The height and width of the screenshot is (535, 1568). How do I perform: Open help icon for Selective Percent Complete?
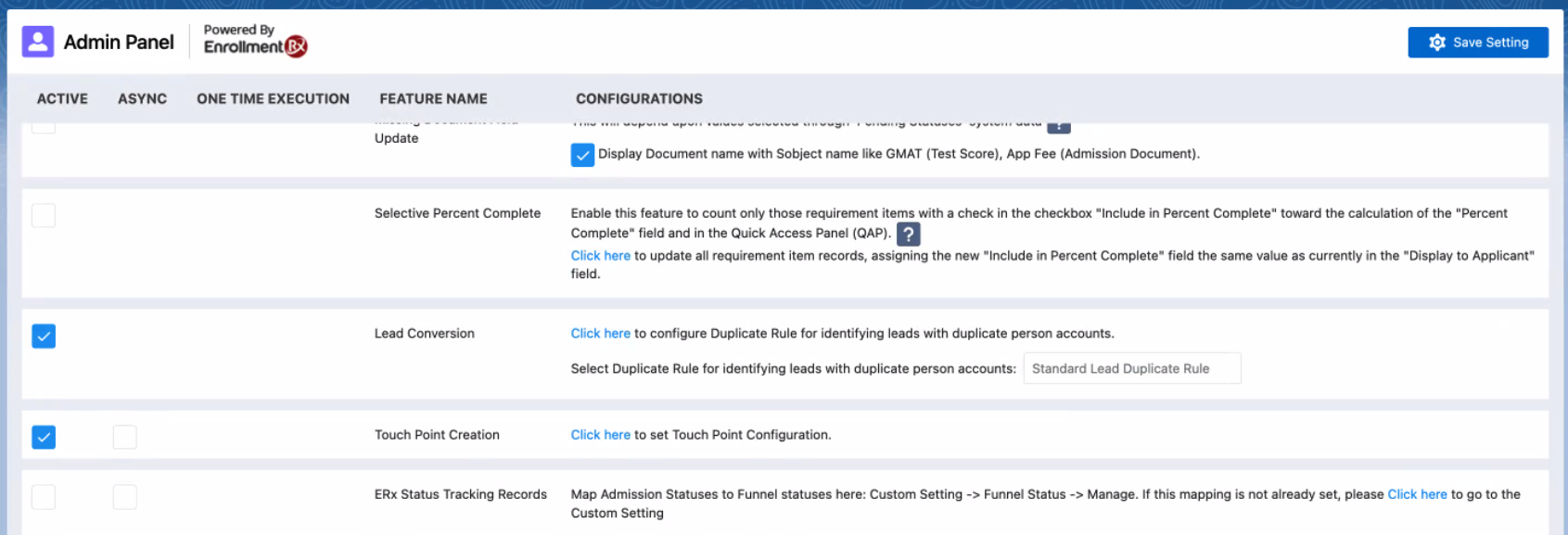pyautogui.click(x=909, y=234)
